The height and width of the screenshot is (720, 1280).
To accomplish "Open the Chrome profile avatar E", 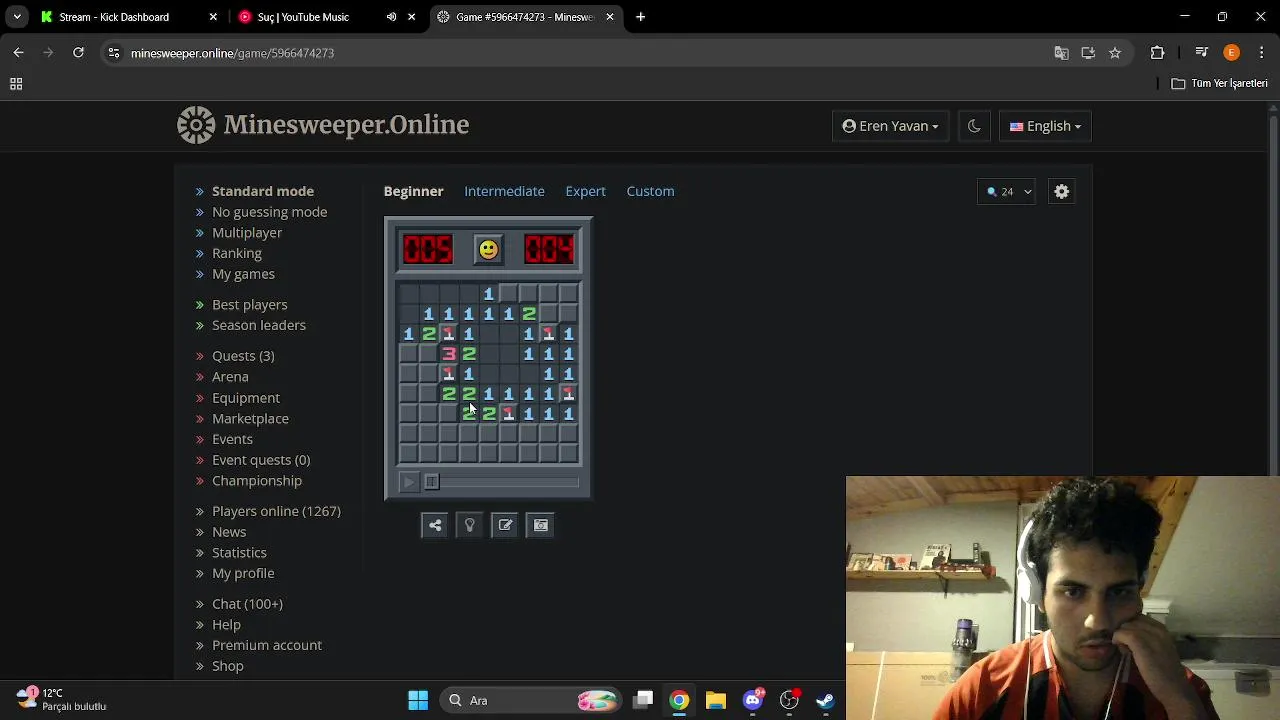I will [1232, 53].
